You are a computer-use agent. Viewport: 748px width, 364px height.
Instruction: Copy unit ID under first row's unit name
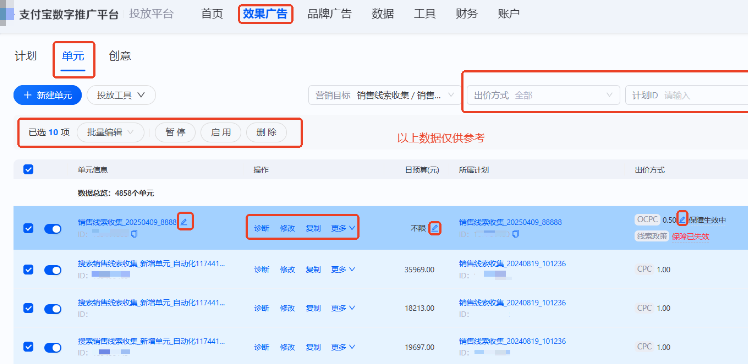pyautogui.click(x=134, y=234)
